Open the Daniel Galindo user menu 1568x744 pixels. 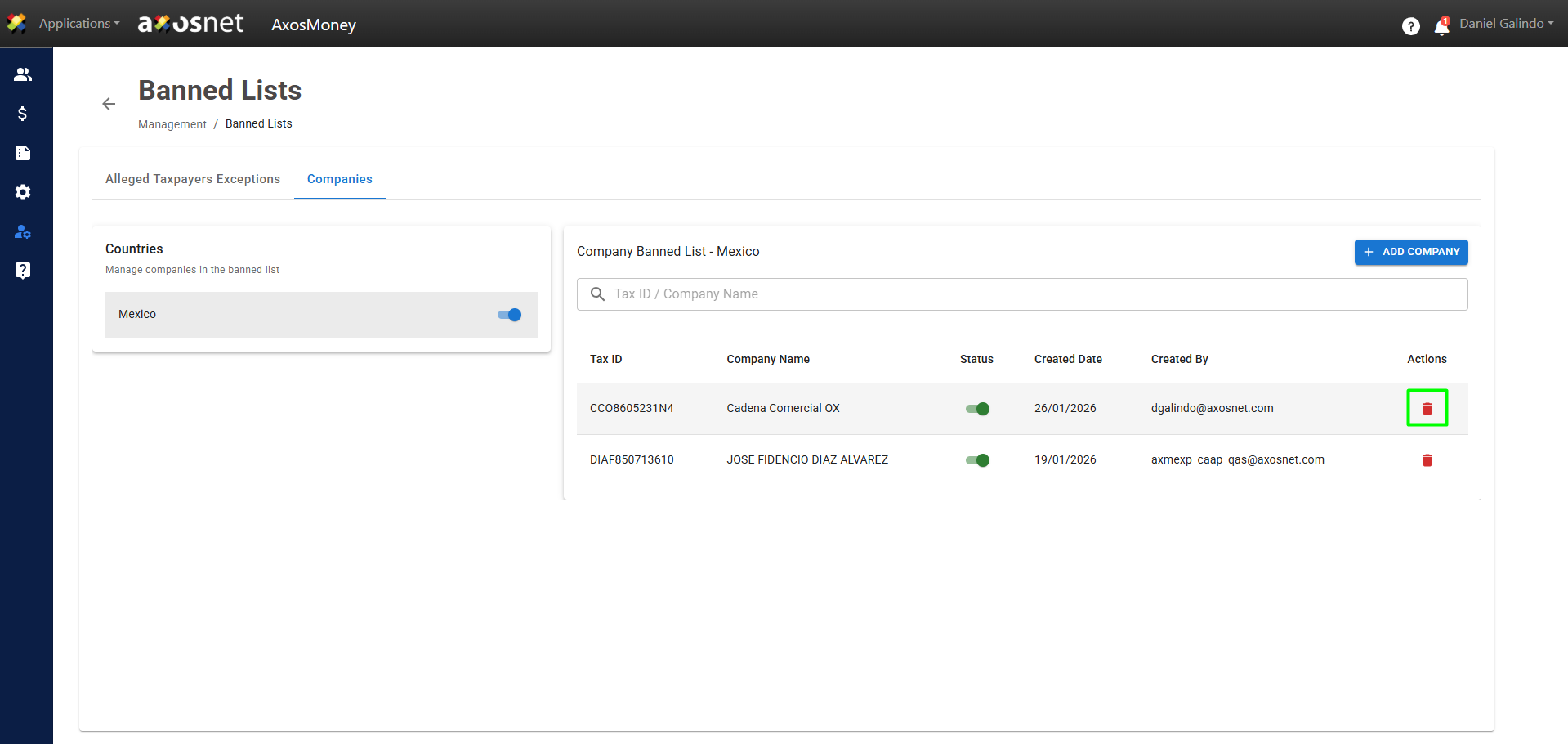tap(1506, 24)
